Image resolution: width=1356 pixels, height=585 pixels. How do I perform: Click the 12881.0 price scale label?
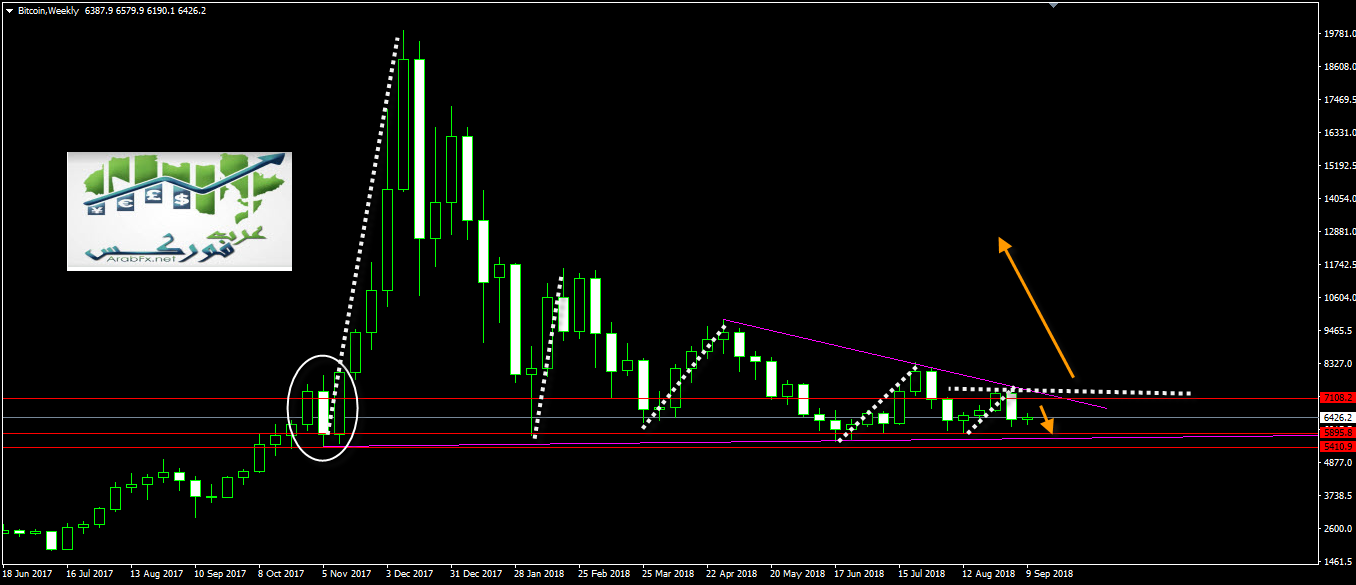click(1338, 232)
